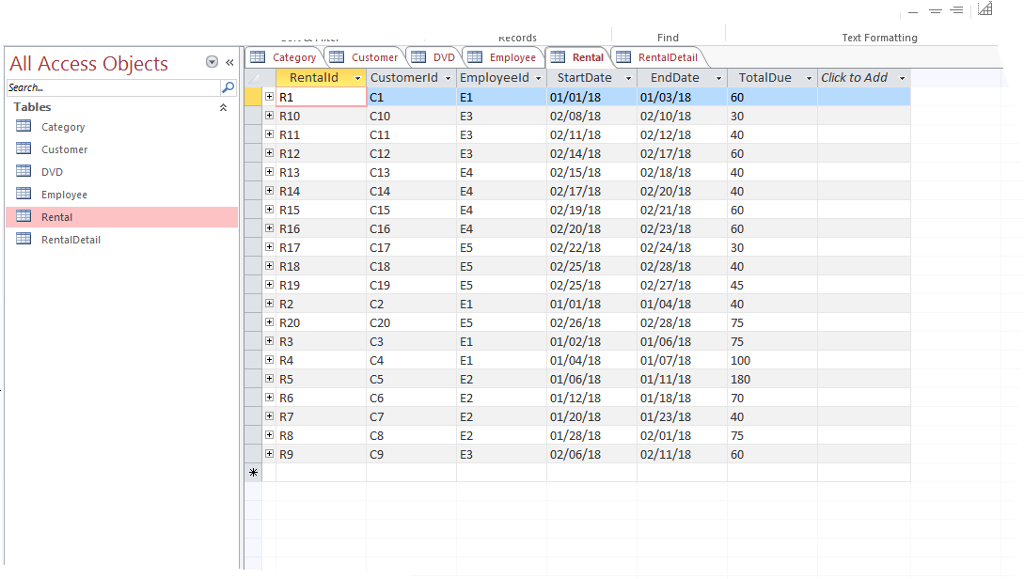Viewport: 1024px width, 579px height.
Task: Click the search magnifier icon in the navigation pane
Action: point(227,87)
